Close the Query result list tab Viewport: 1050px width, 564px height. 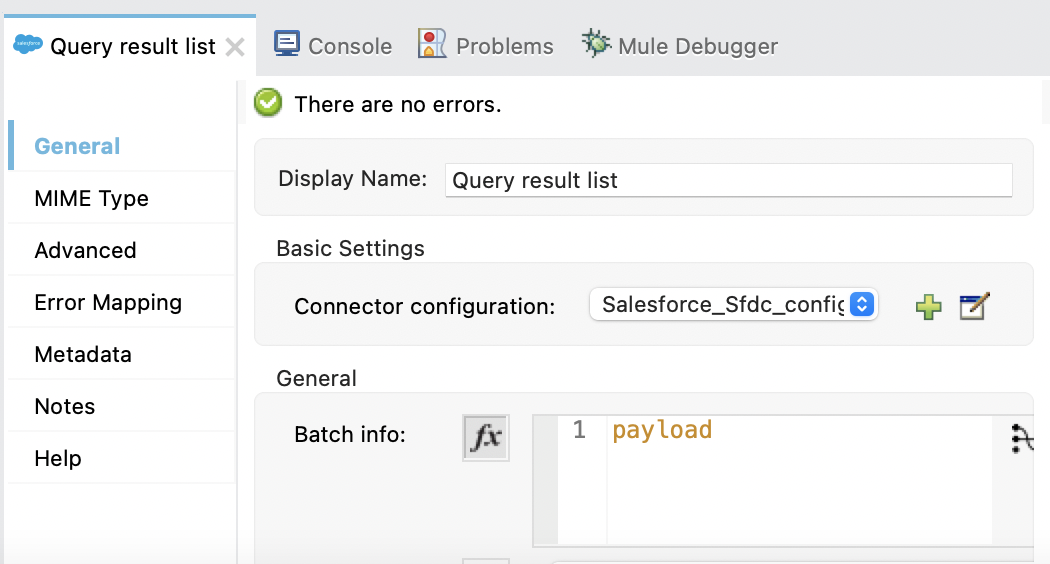point(235,47)
